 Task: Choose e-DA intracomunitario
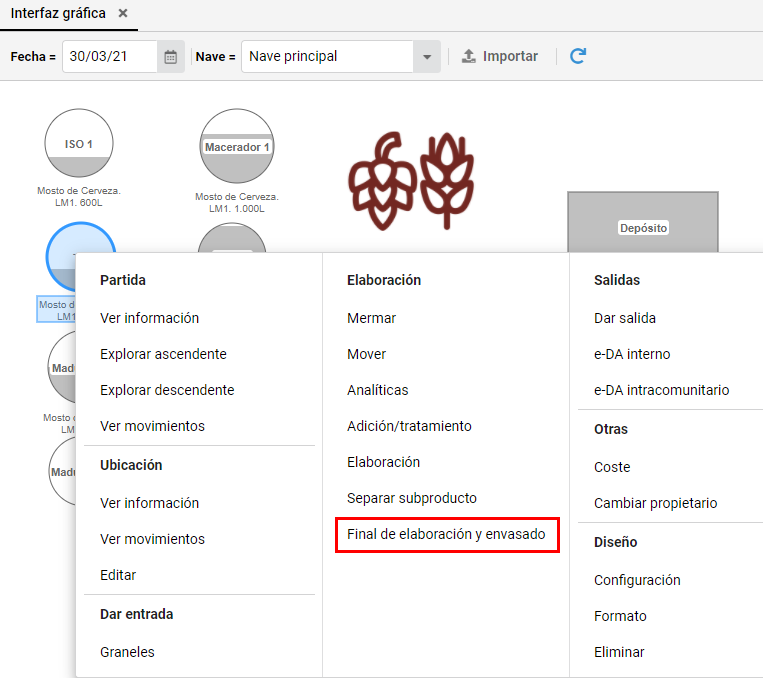pyautogui.click(x=661, y=390)
